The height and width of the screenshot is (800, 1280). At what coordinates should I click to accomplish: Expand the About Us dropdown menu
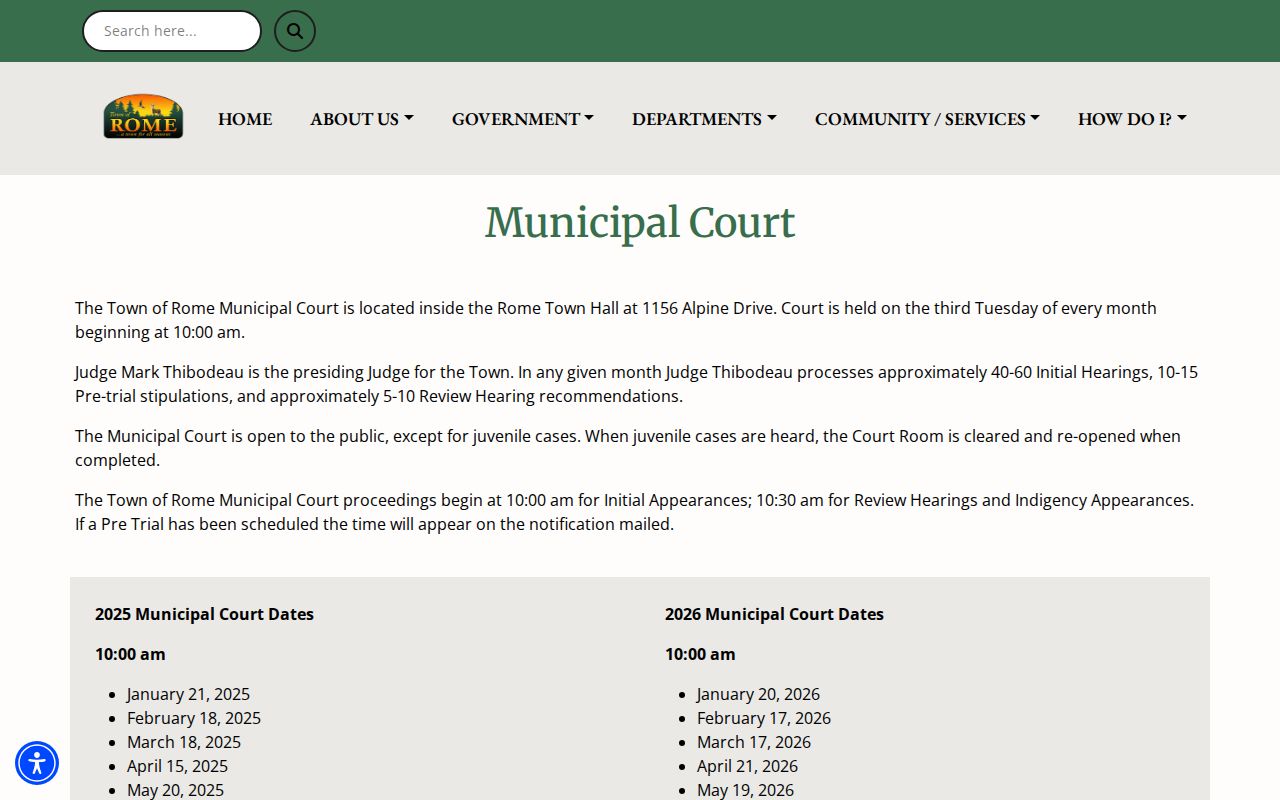click(362, 119)
